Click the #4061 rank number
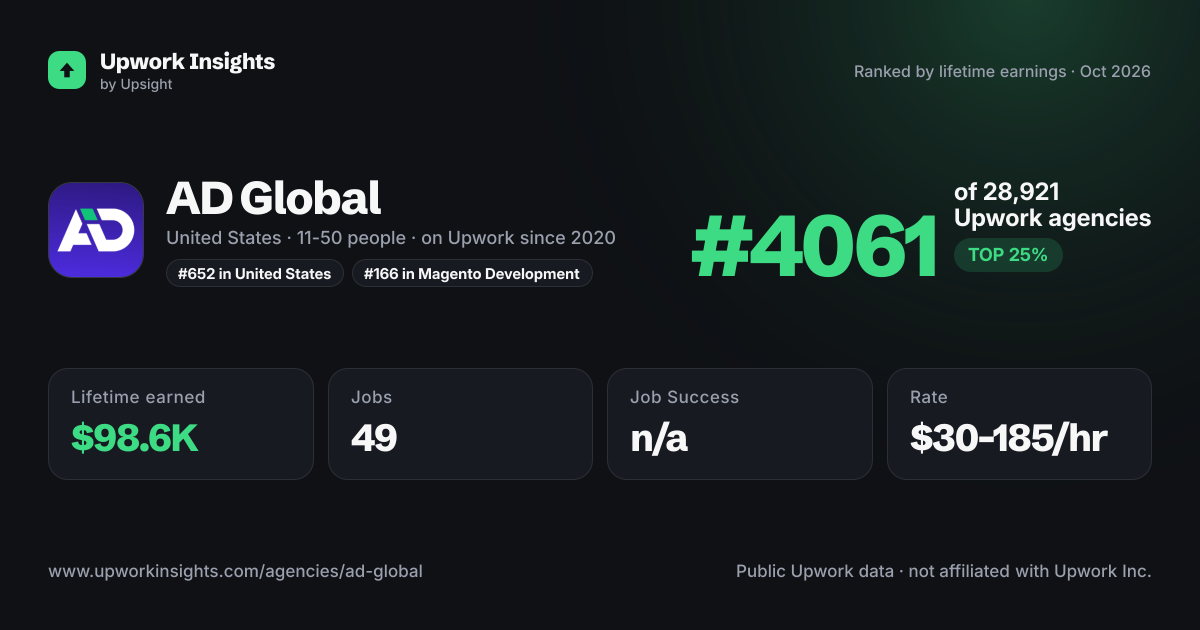This screenshot has width=1200, height=630. tap(815, 246)
